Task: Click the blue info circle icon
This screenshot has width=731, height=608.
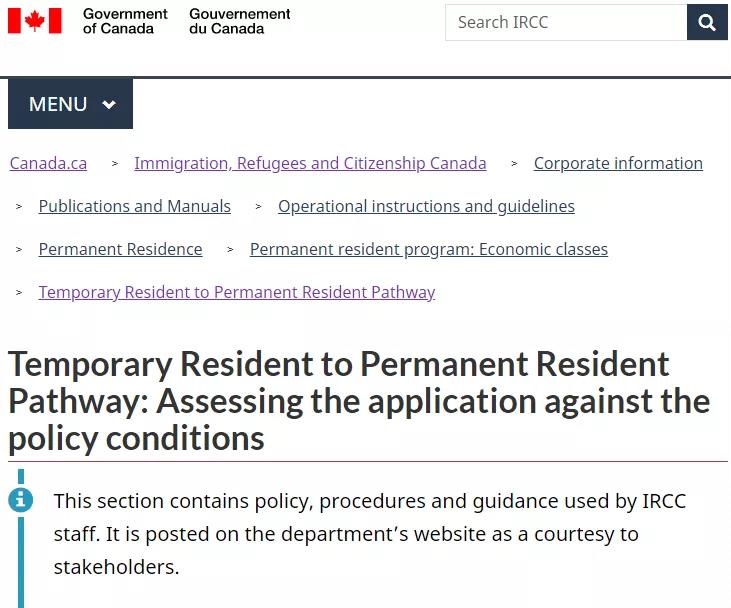Action: 21,500
